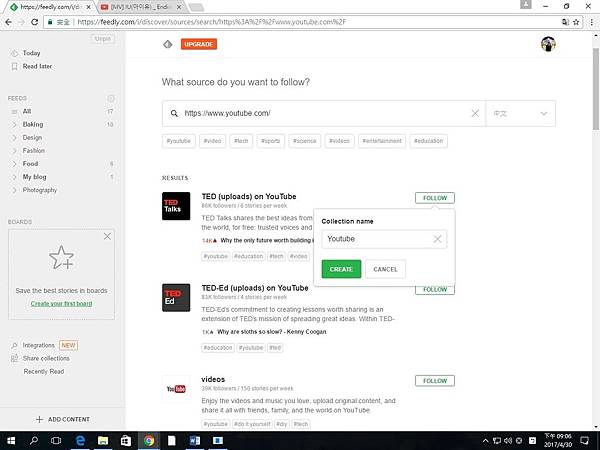Click CANCEL in the collection popup
The image size is (600, 450).
385,269
